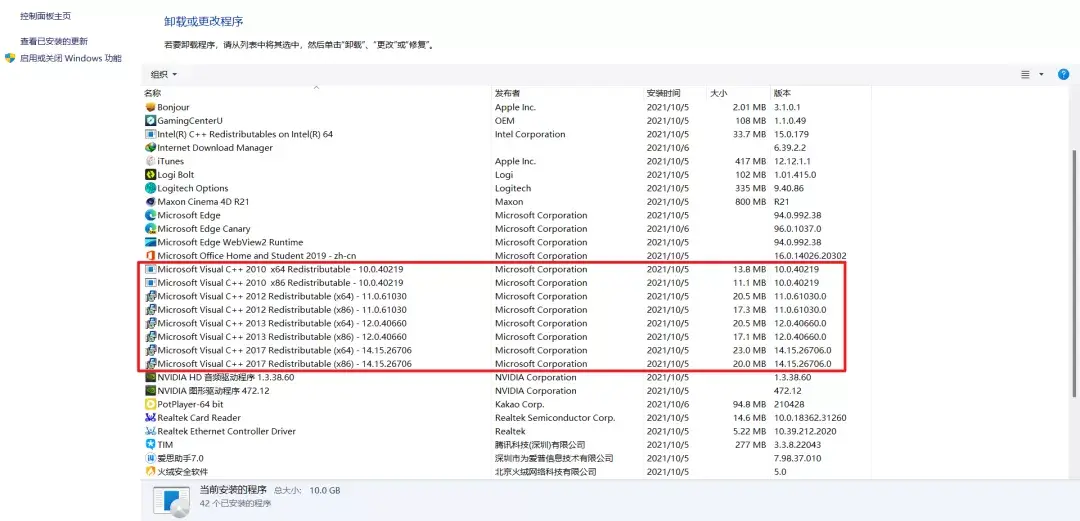Select Visual C++ 2017 Redistributable (x64) row
The image size is (1080, 521).
click(506, 350)
